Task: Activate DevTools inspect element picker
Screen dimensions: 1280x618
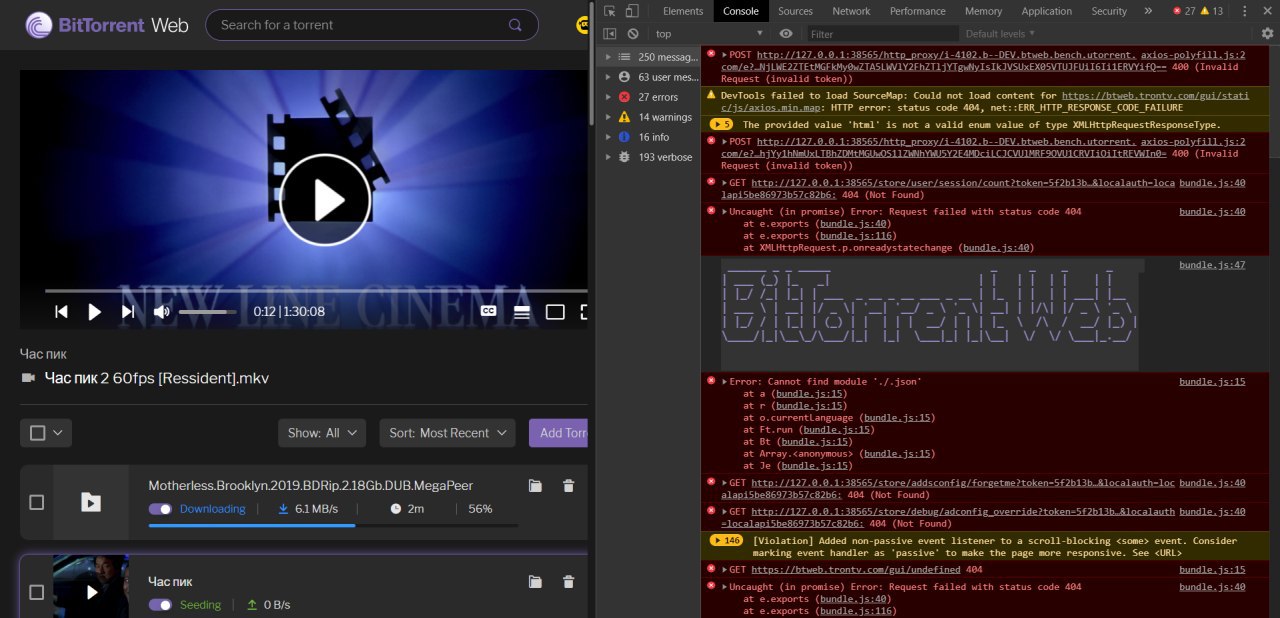Action: pos(610,11)
